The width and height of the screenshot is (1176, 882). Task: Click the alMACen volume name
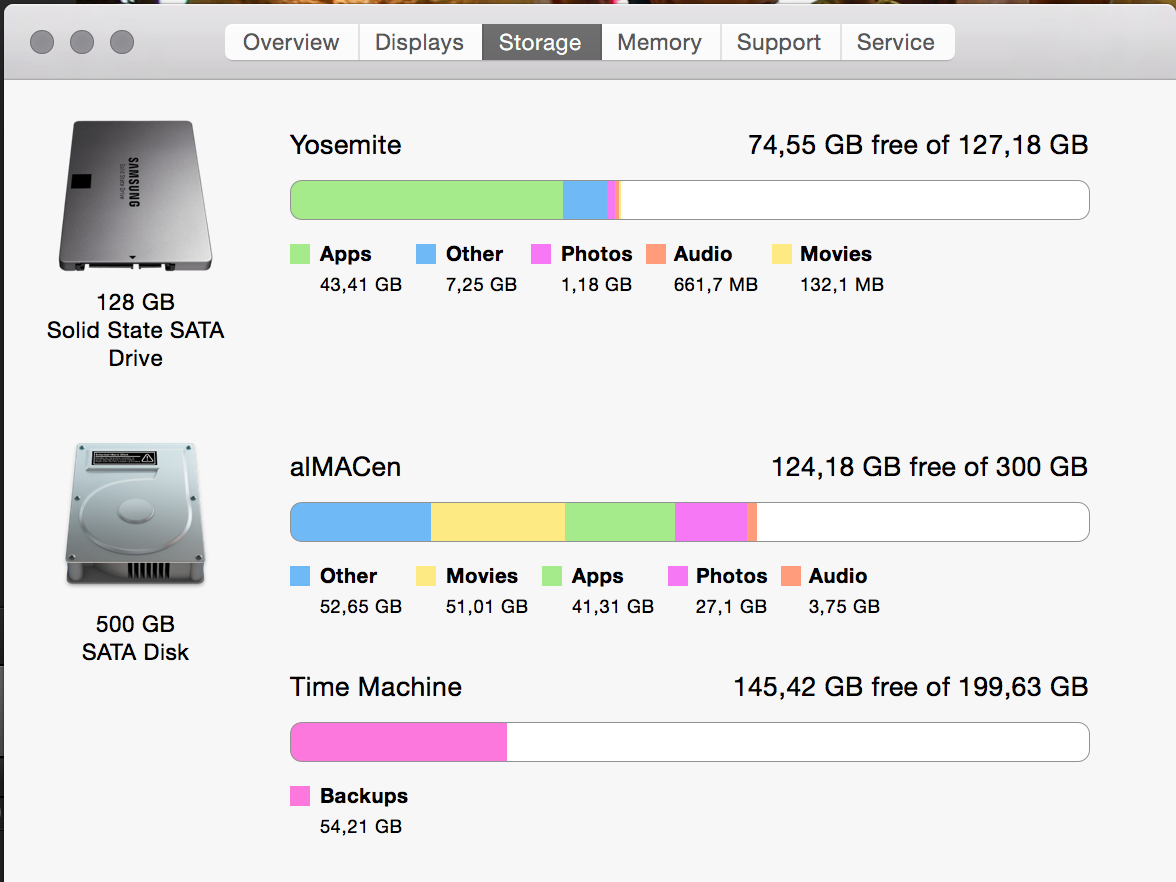pos(346,466)
